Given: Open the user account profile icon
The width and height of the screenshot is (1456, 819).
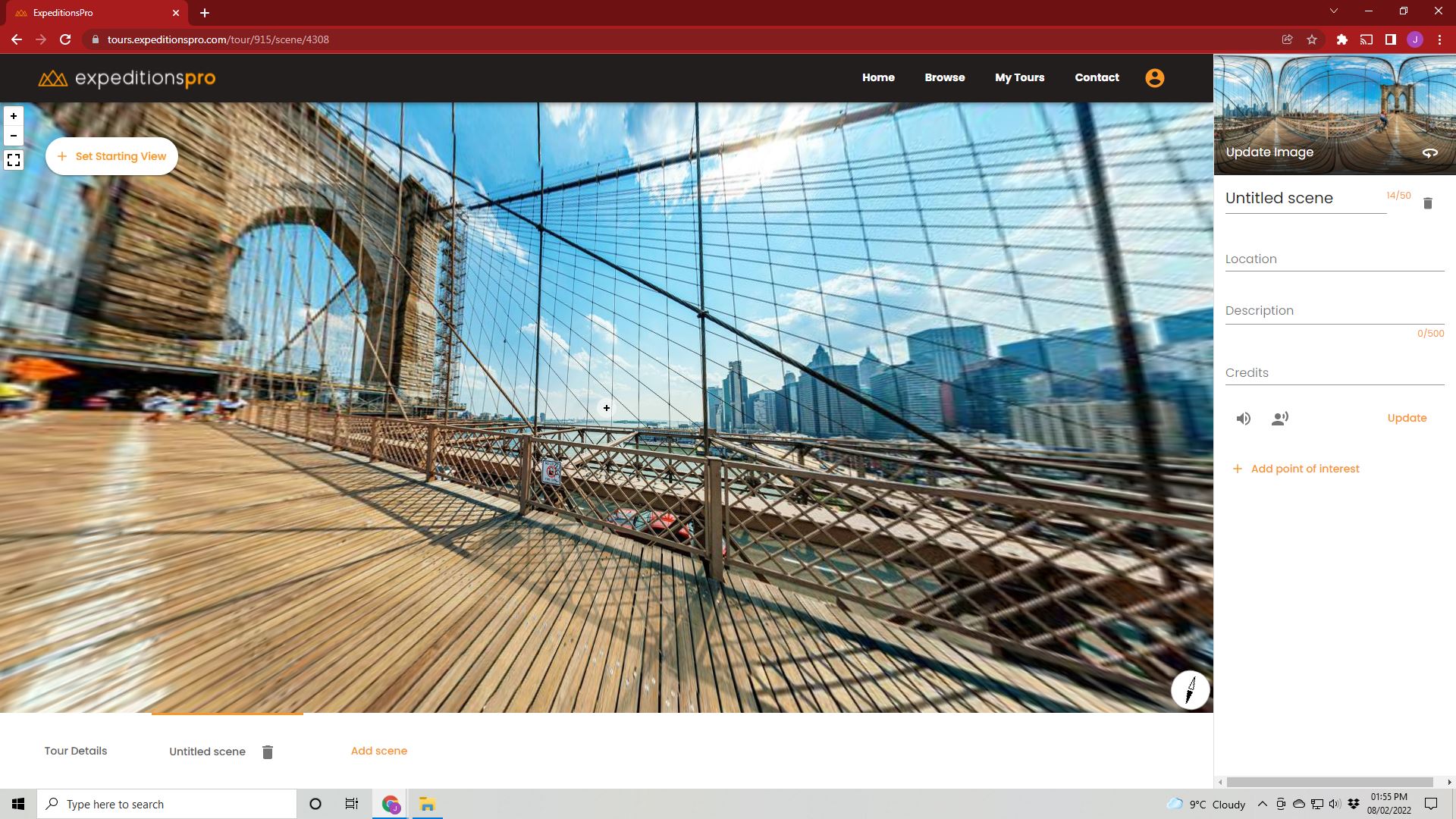Looking at the screenshot, I should click(1154, 78).
